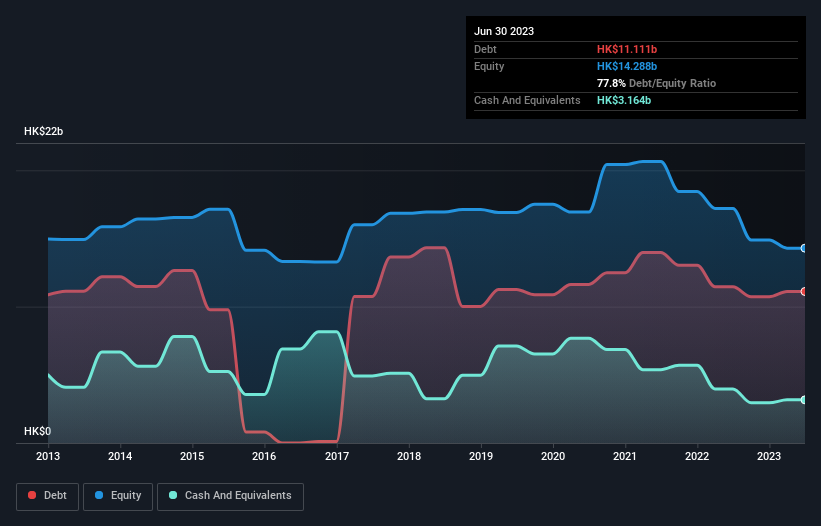Toggle the Cash And Equivalents legend button

(230, 496)
